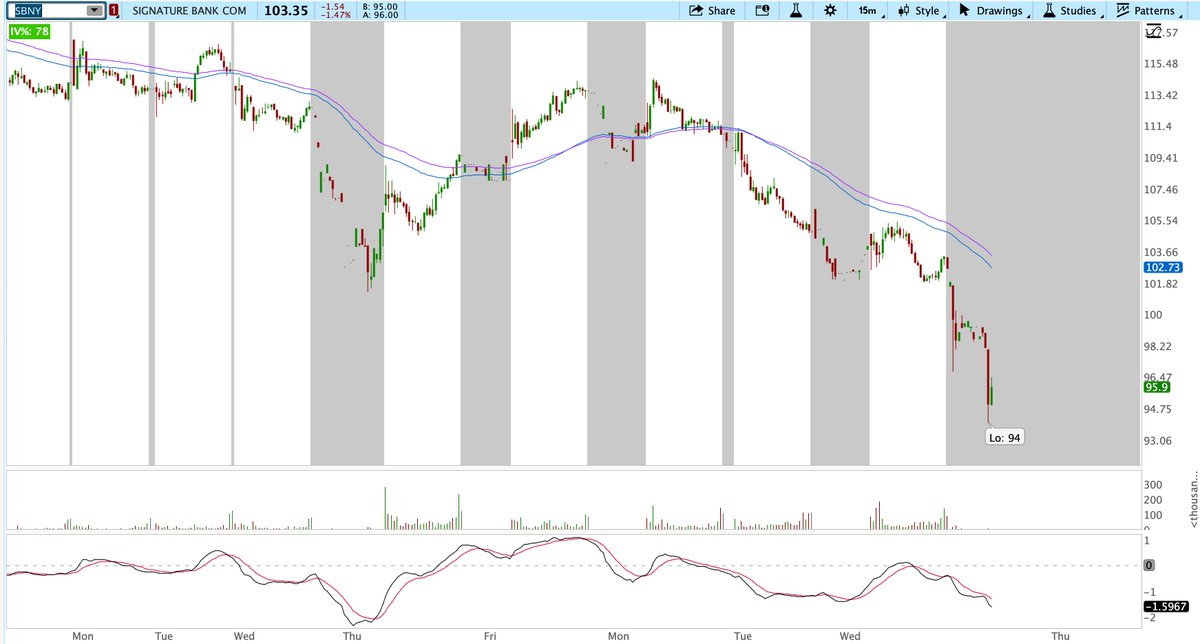Open the symbol selector dropdown arrow

(94, 11)
